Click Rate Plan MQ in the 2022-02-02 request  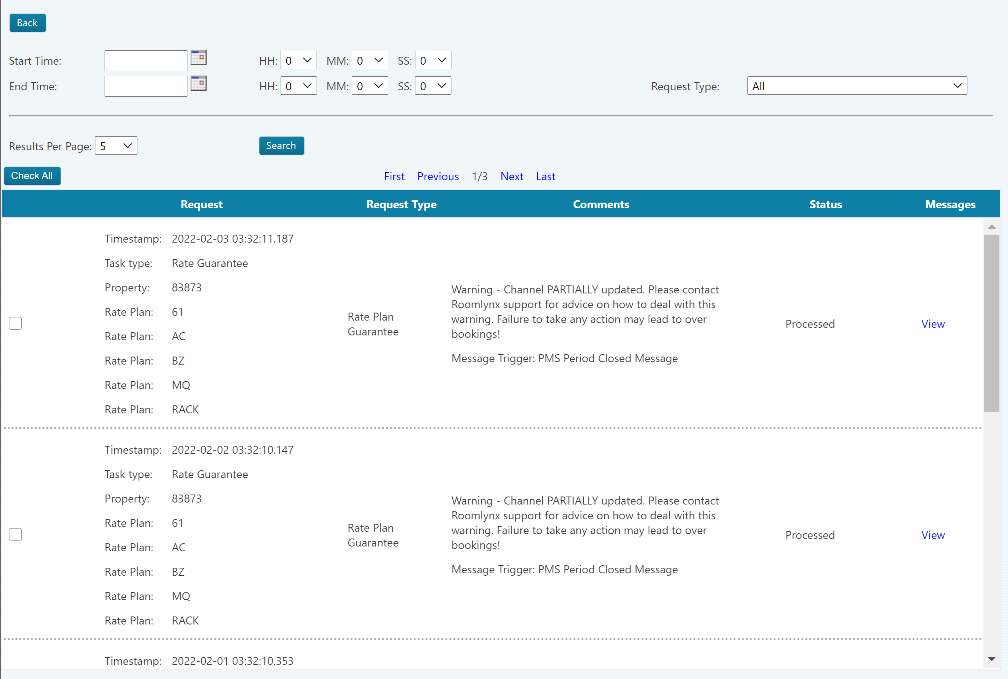[x=181, y=597]
